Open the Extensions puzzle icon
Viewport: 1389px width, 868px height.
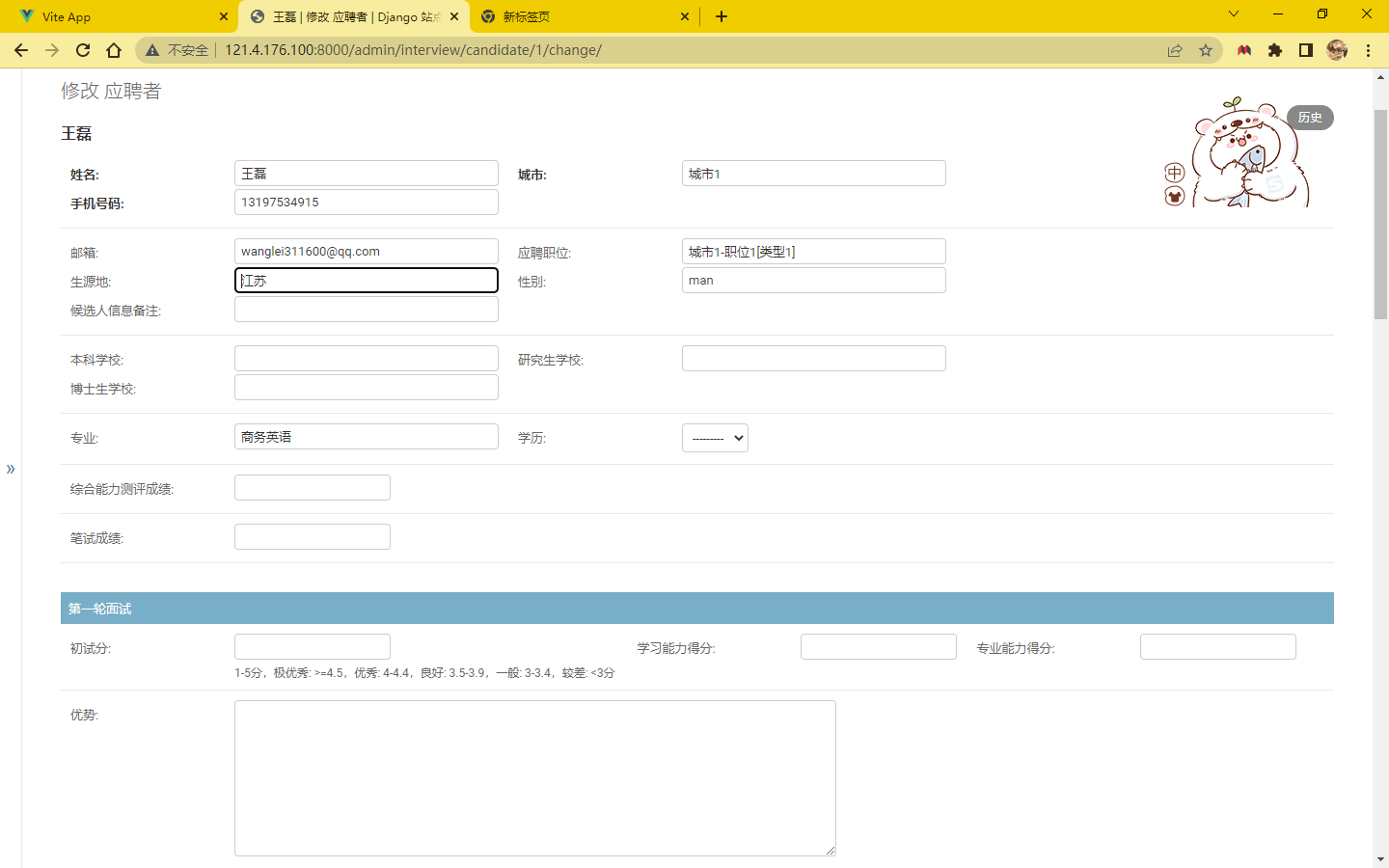coord(1275,50)
